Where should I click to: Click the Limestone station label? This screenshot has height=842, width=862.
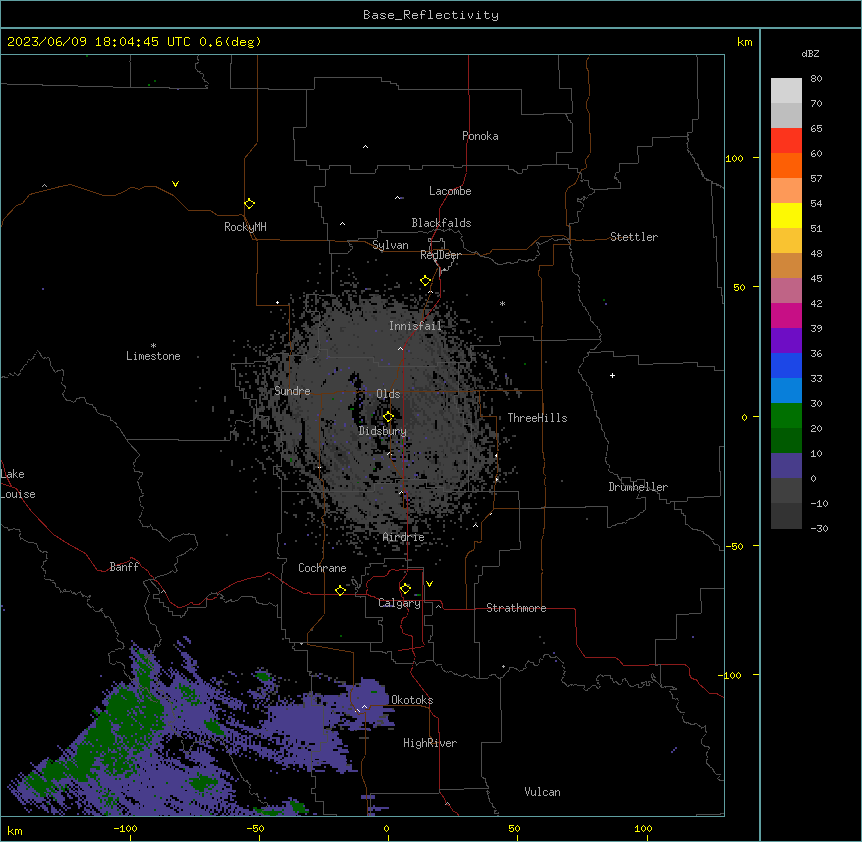[x=153, y=356]
